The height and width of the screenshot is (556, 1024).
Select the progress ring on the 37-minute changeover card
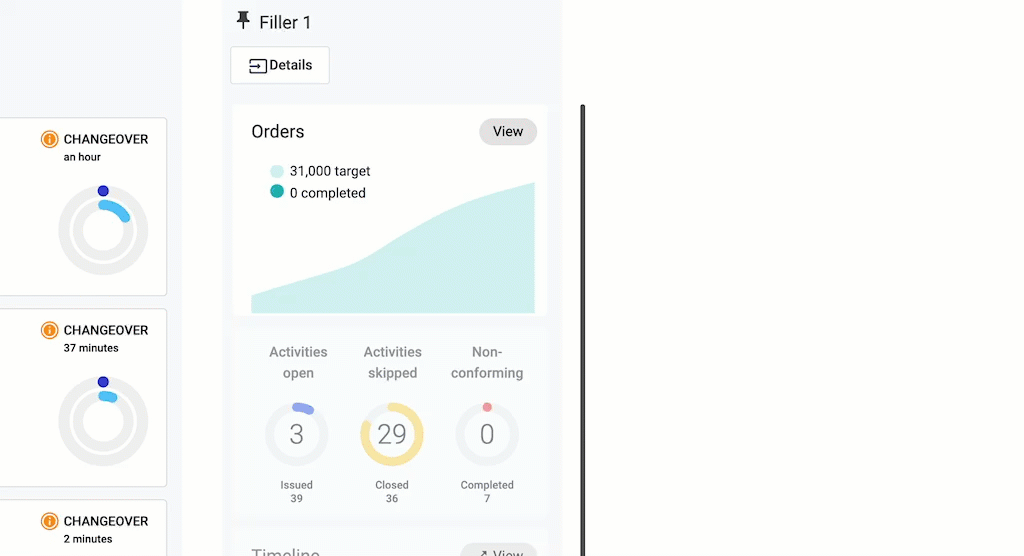[x=103, y=421]
